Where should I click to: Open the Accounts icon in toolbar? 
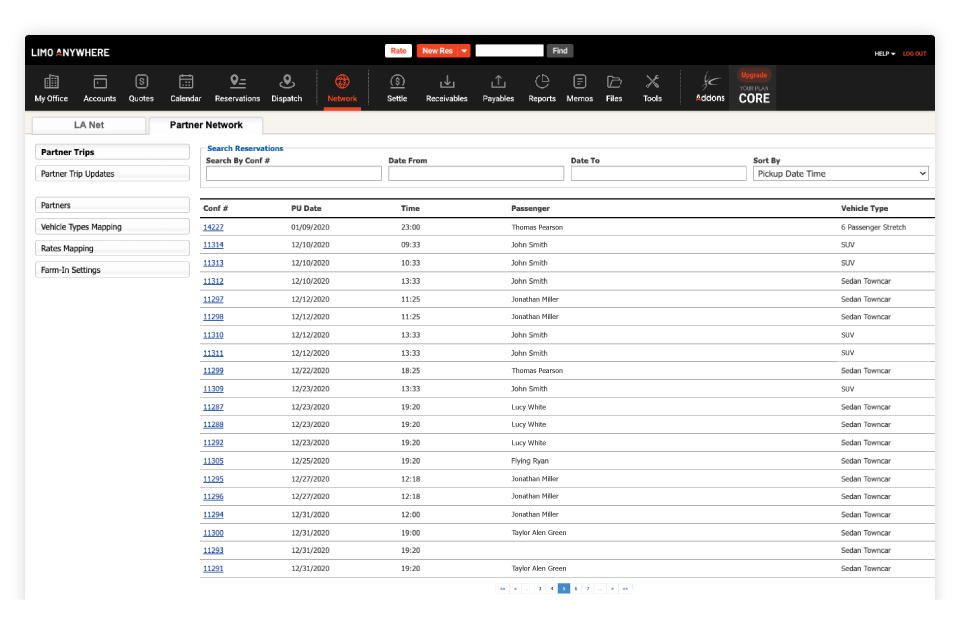[x=100, y=82]
